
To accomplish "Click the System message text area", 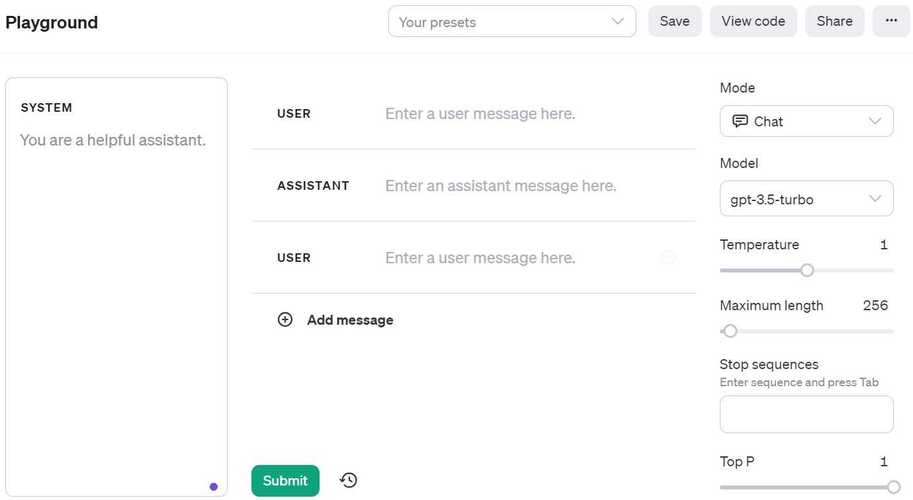I will [116, 300].
